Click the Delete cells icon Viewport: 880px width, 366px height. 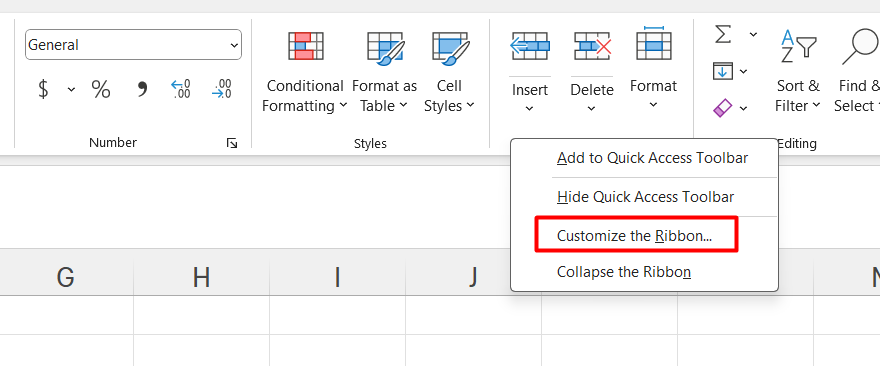point(592,46)
